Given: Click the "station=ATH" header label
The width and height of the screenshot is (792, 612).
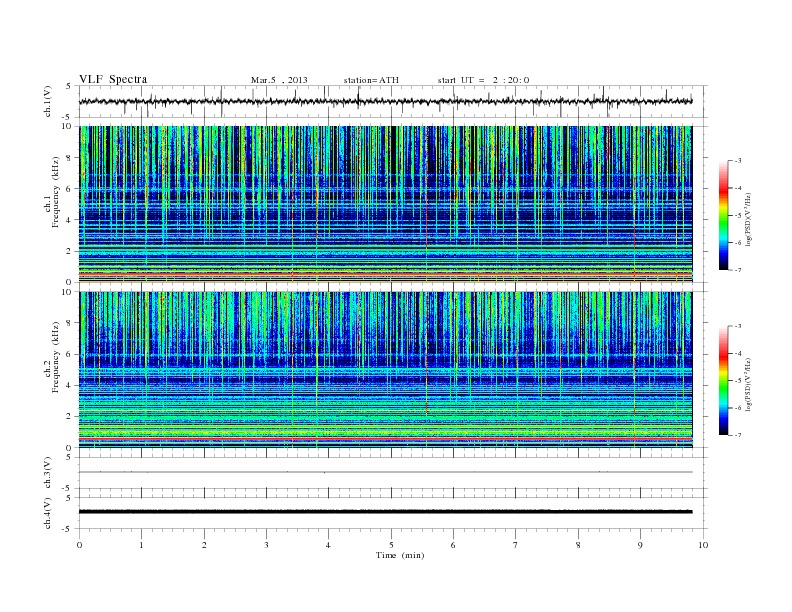Looking at the screenshot, I should click(x=371, y=80).
